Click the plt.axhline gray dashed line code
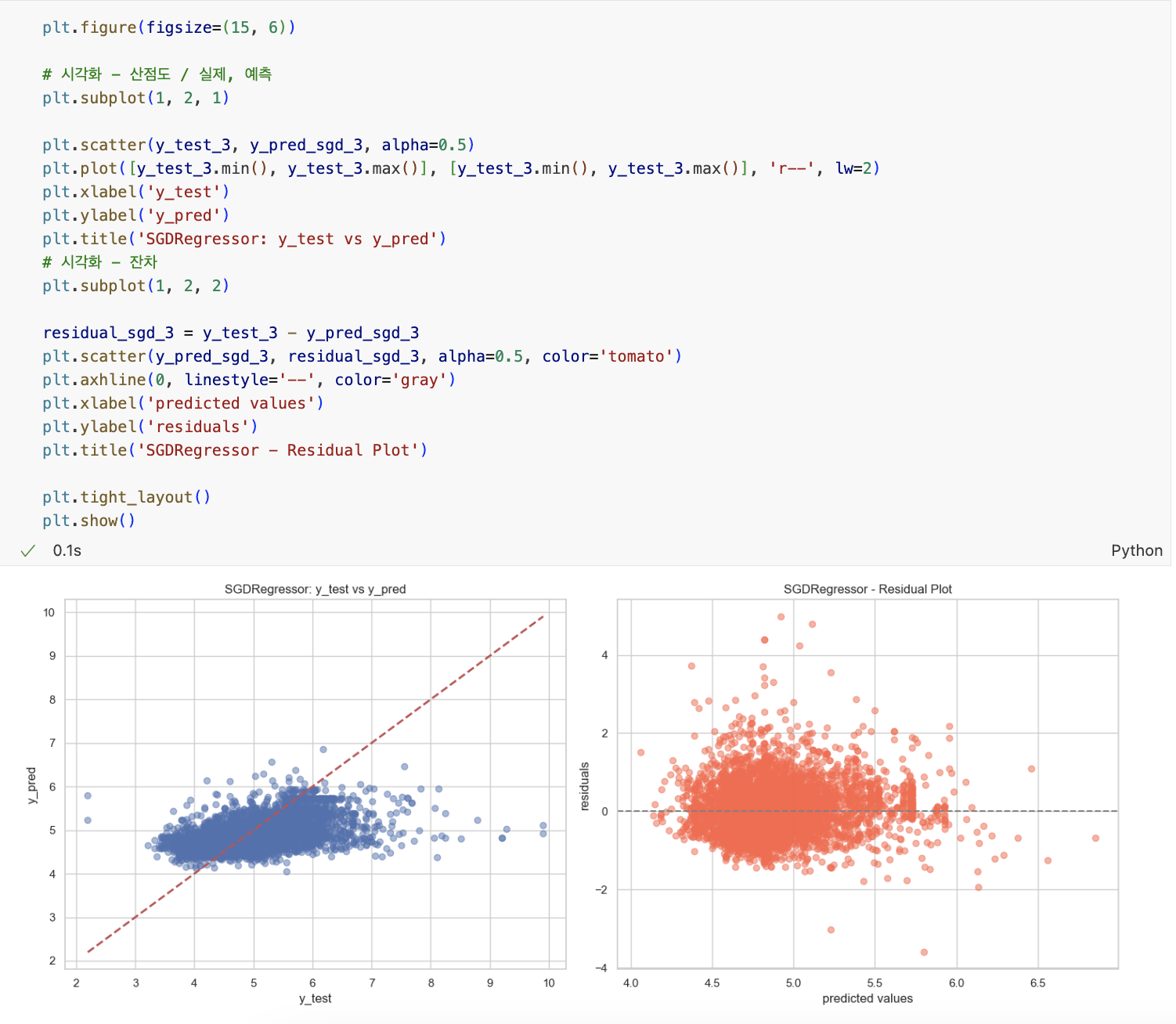 249,380
